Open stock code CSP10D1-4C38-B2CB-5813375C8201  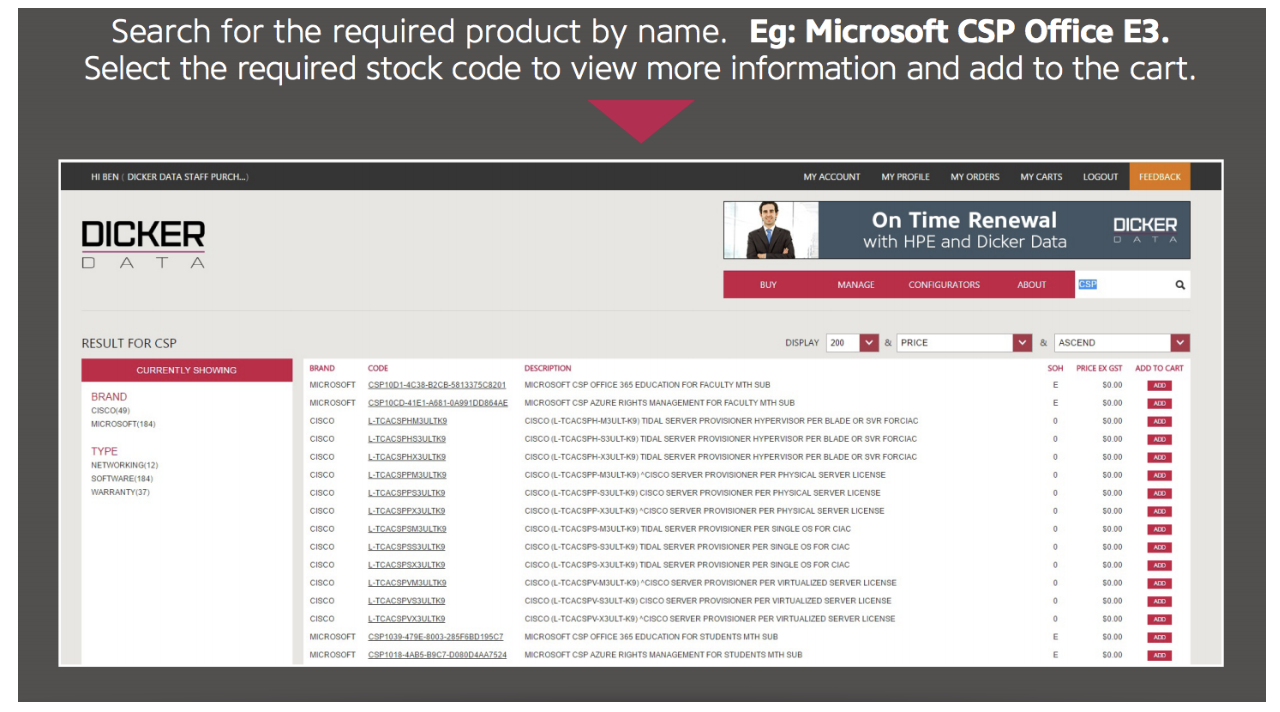[x=436, y=385]
